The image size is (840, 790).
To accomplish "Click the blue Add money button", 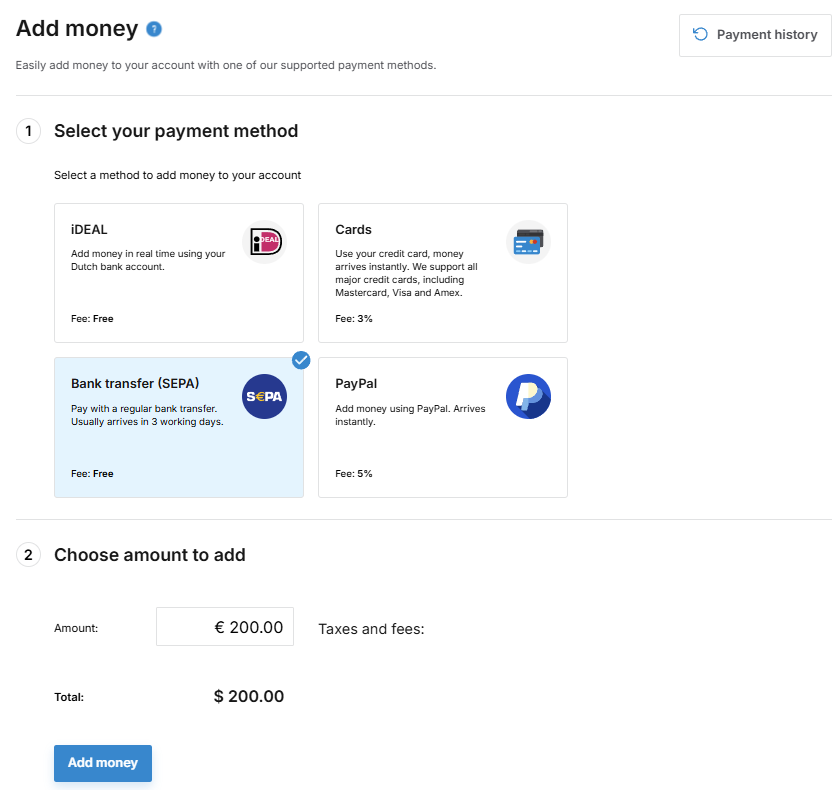I will click(103, 763).
